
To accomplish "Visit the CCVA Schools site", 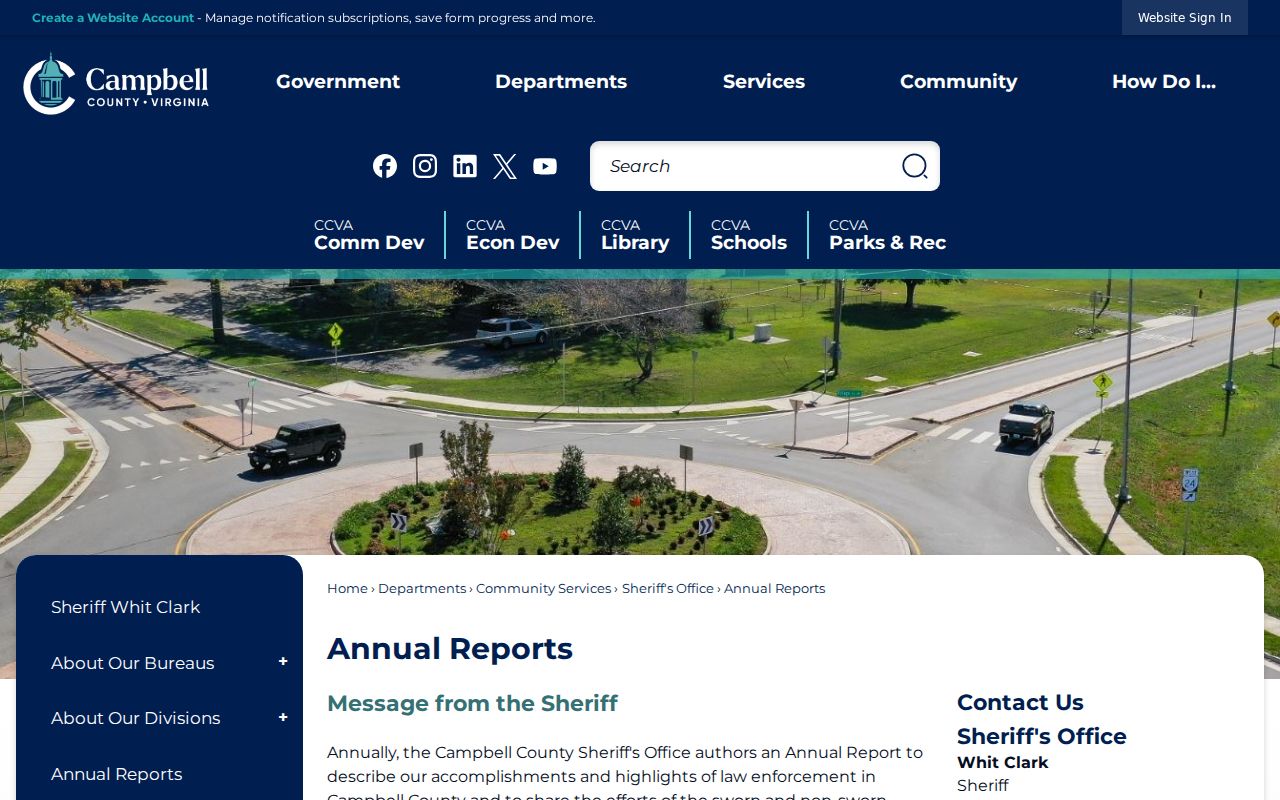I will point(749,235).
